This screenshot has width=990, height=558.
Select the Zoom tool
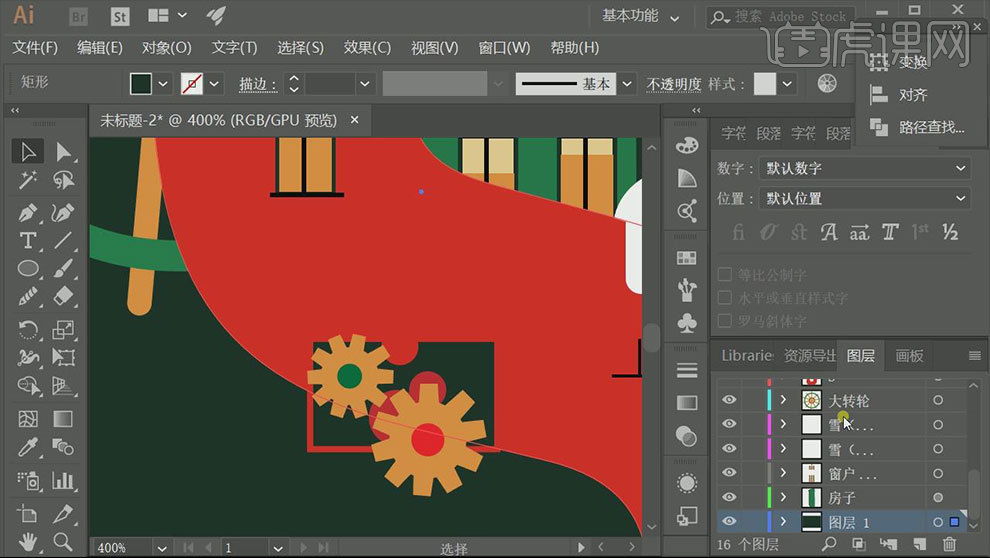(x=63, y=542)
